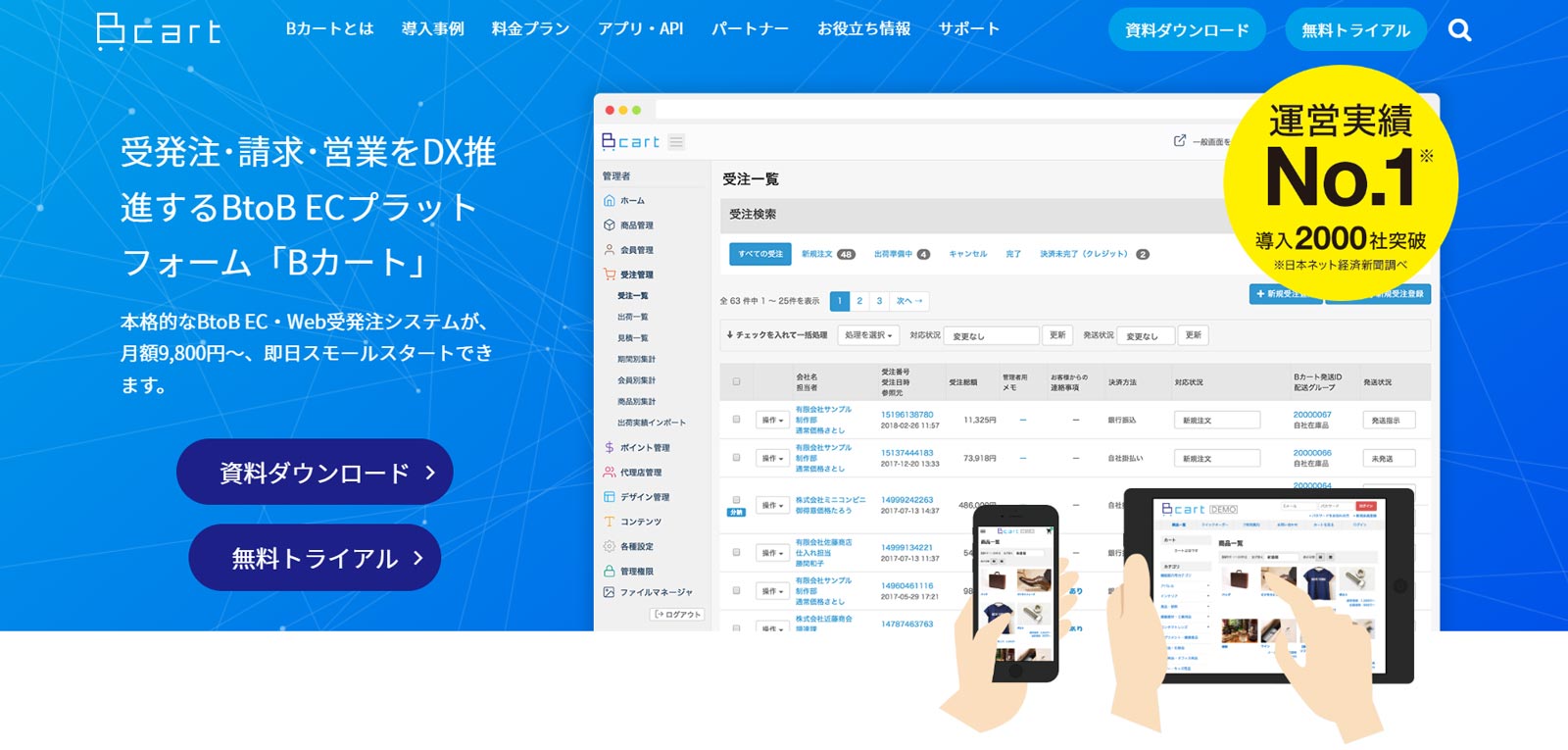Open the 出荷実績インポート sidebar item
Screen dimensions: 1568x750
pos(651,423)
